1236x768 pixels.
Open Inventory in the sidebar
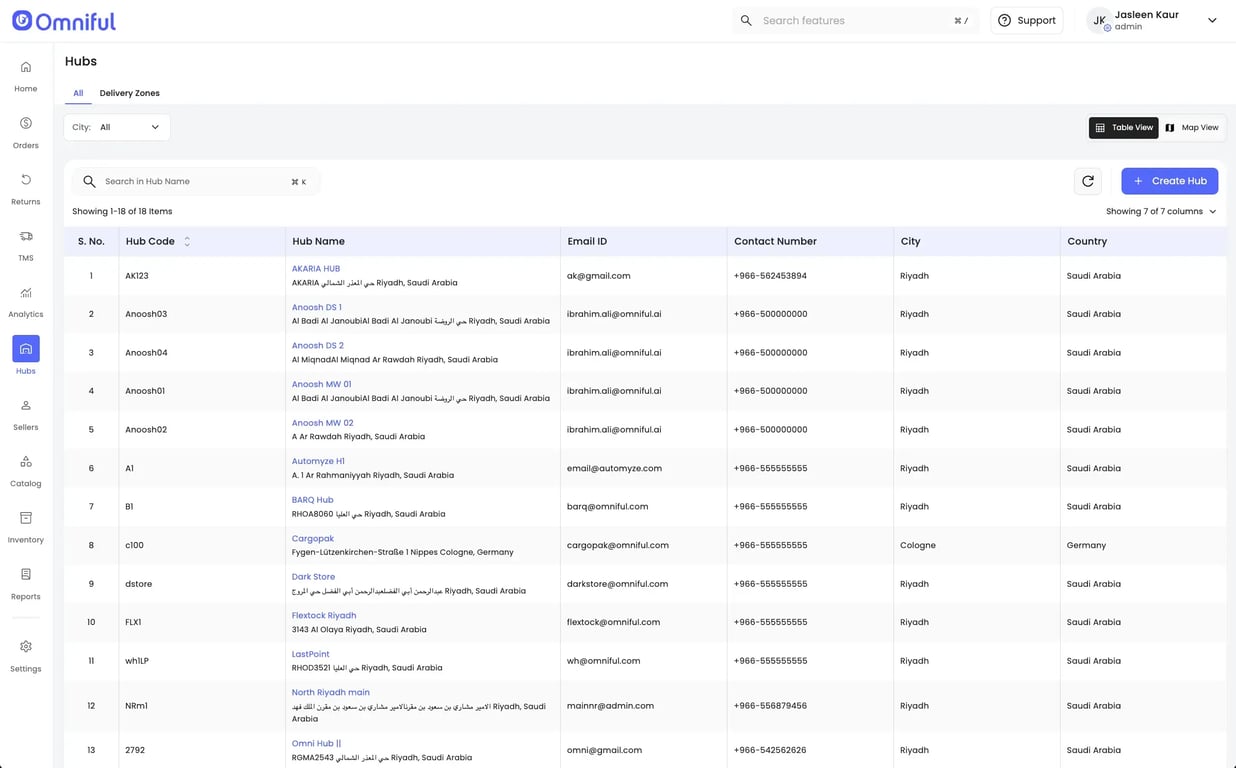click(x=26, y=526)
